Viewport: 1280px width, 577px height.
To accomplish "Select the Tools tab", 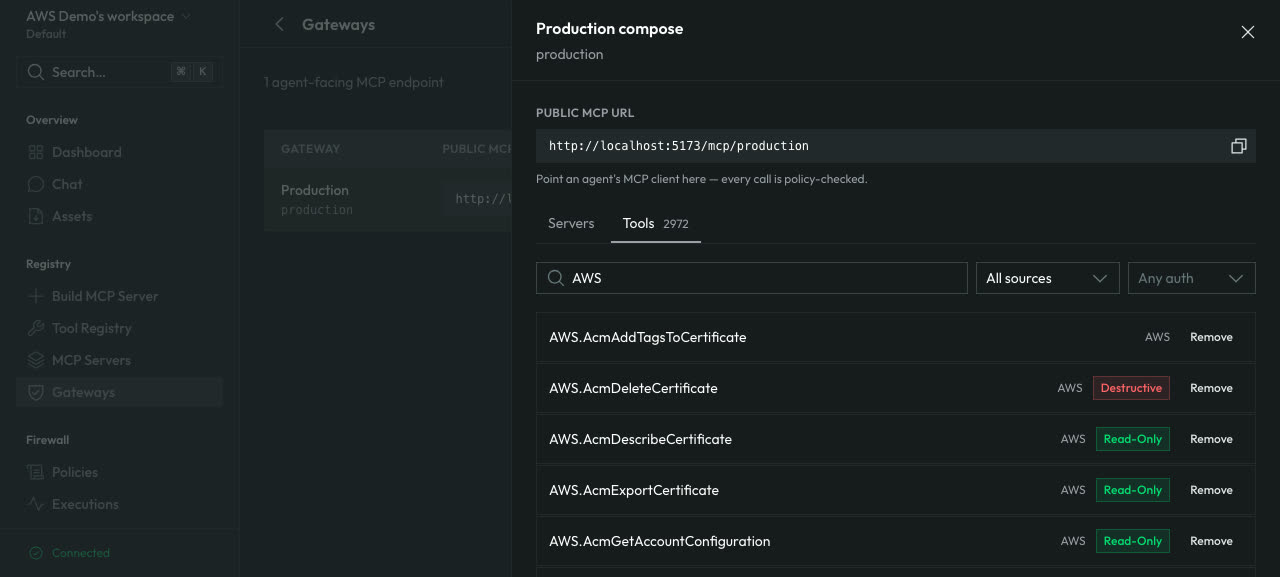I will point(656,223).
